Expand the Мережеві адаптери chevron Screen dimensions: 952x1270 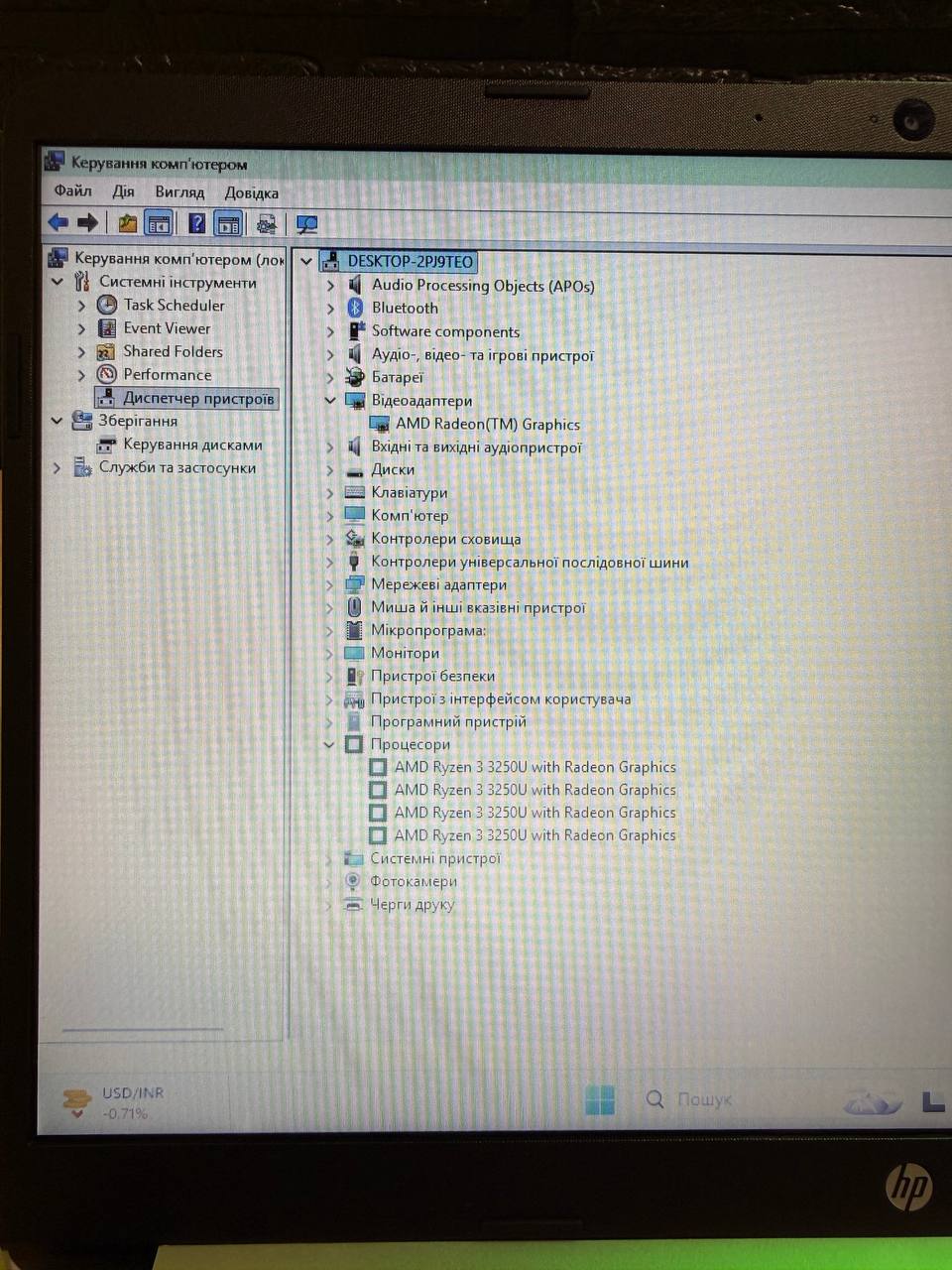330,584
